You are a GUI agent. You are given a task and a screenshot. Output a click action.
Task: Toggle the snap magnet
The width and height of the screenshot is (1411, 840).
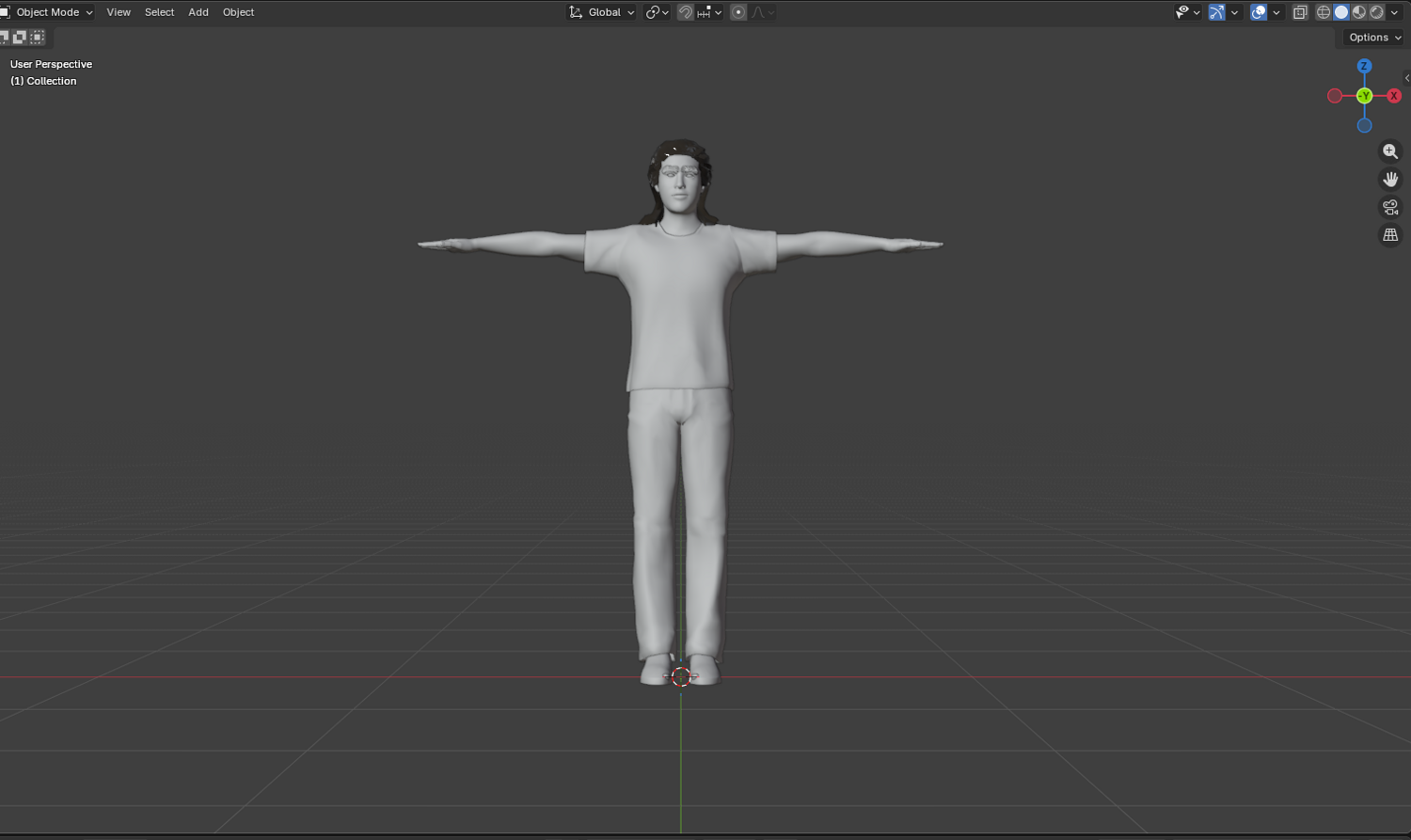coord(686,12)
